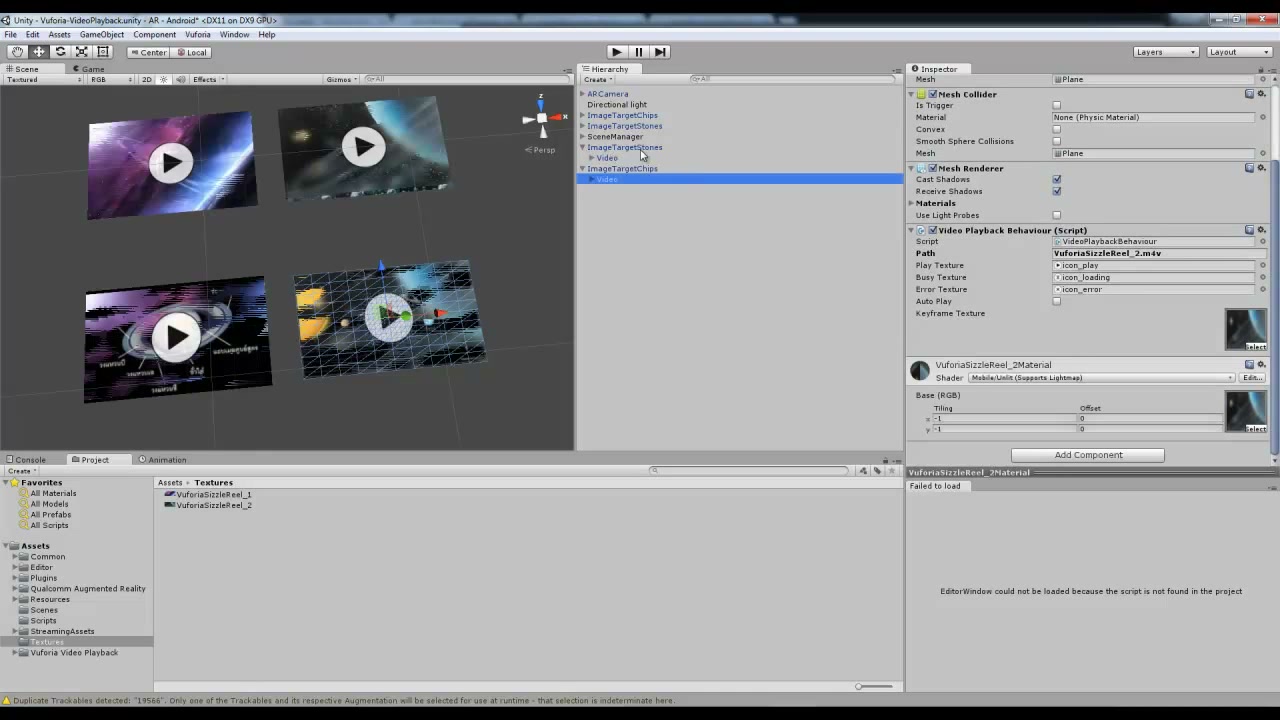This screenshot has height=720, width=1280.
Task: Enable the Is Trigger checkbox
Action: (1056, 105)
